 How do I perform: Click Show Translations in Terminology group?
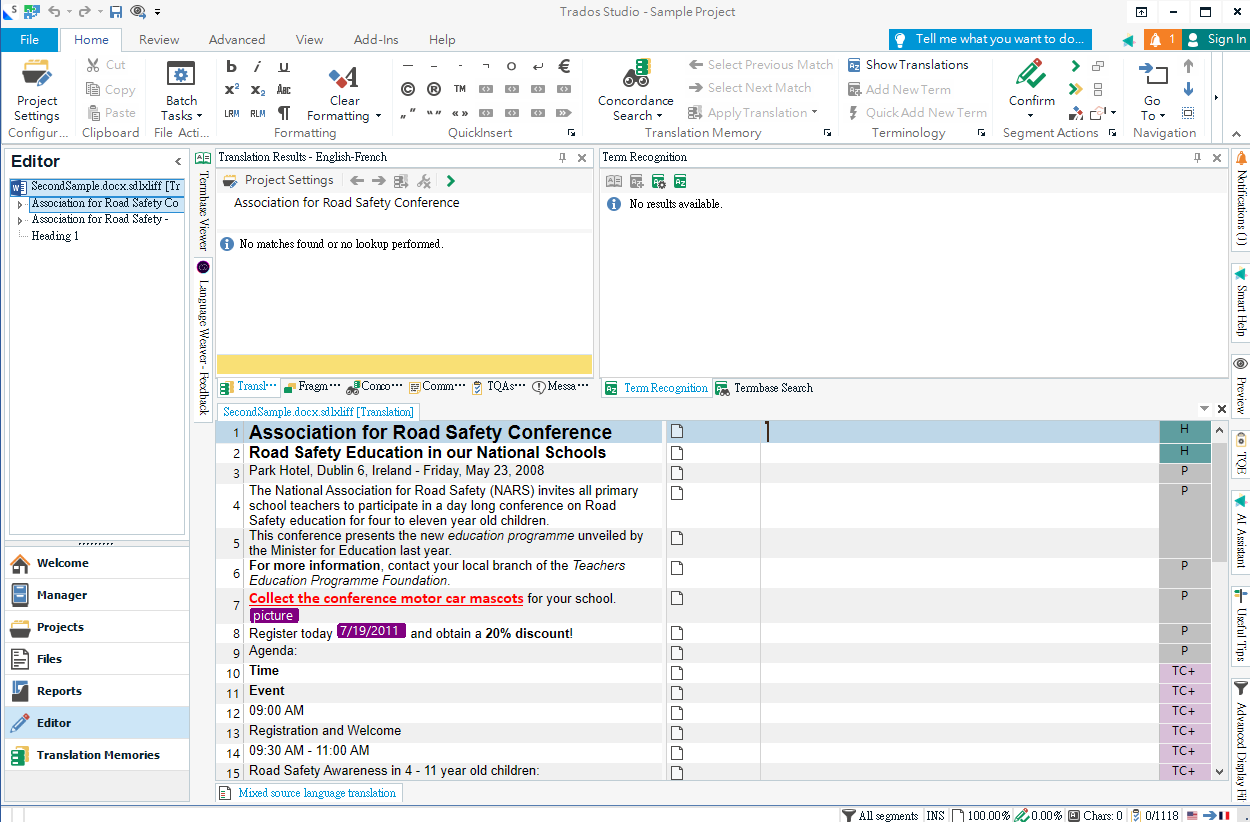click(908, 65)
